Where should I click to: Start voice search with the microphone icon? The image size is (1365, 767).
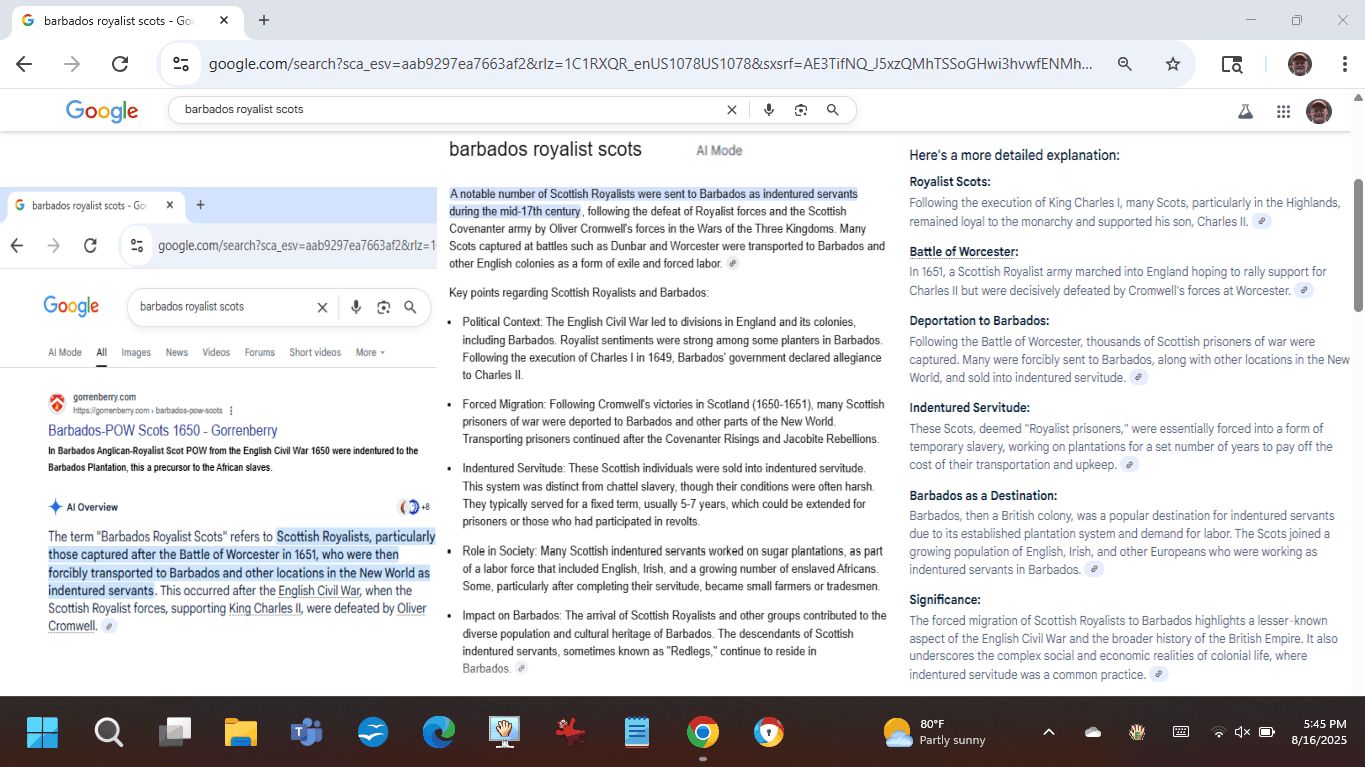pos(768,110)
